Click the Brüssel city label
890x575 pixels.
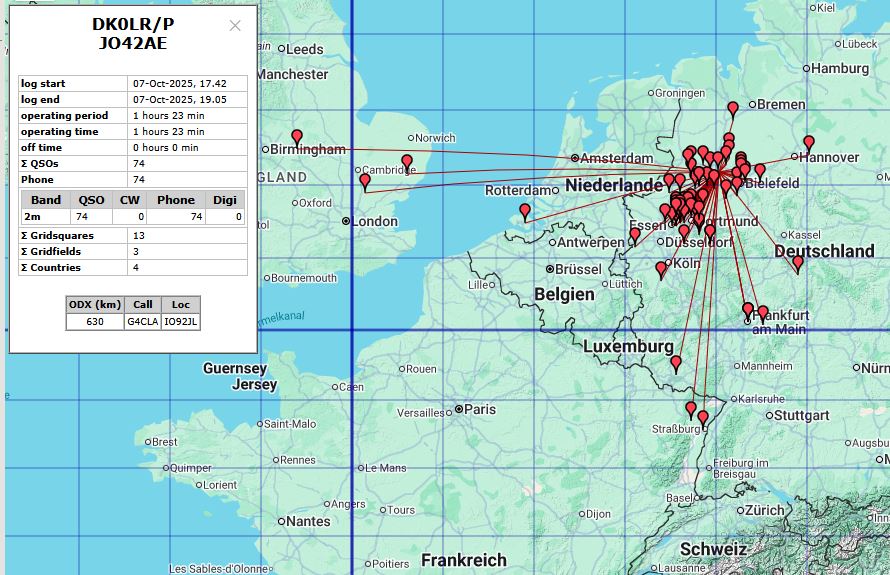click(579, 269)
